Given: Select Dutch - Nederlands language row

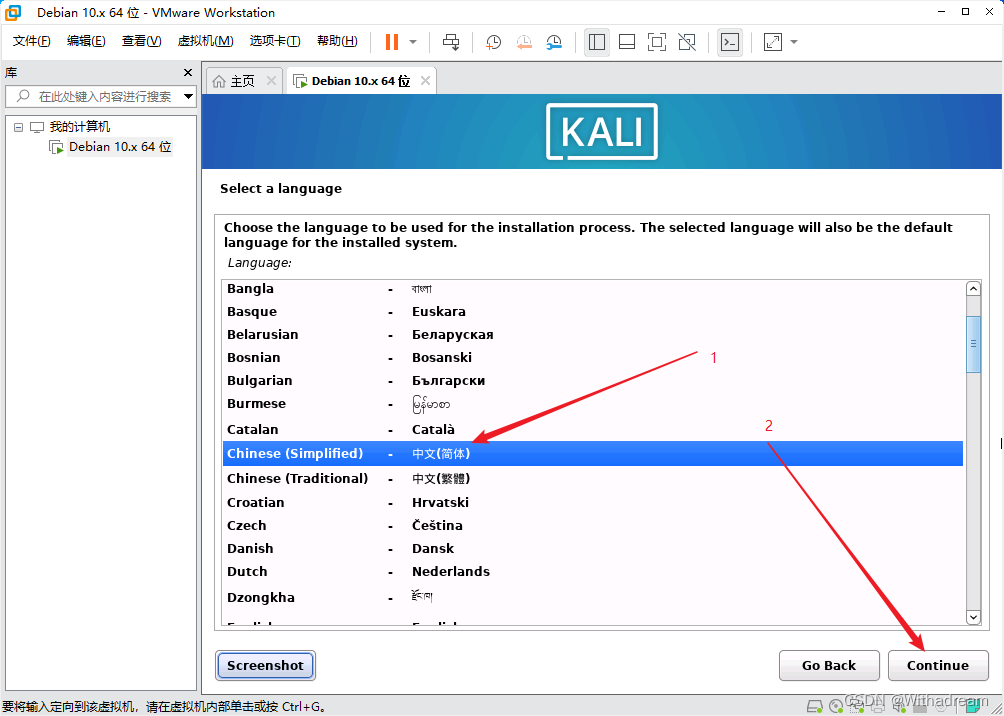Looking at the screenshot, I should pos(592,572).
